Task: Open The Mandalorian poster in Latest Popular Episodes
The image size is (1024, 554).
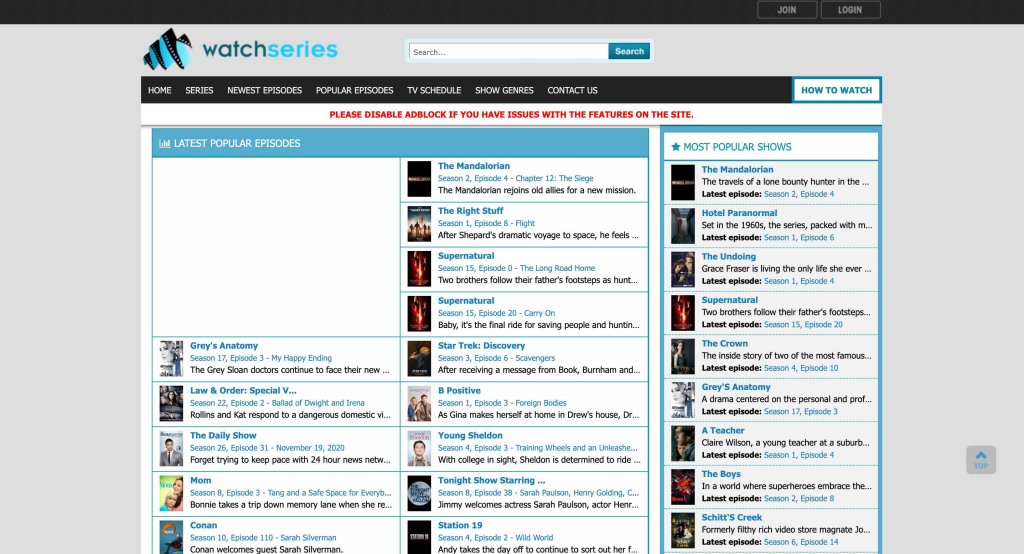Action: tap(419, 179)
